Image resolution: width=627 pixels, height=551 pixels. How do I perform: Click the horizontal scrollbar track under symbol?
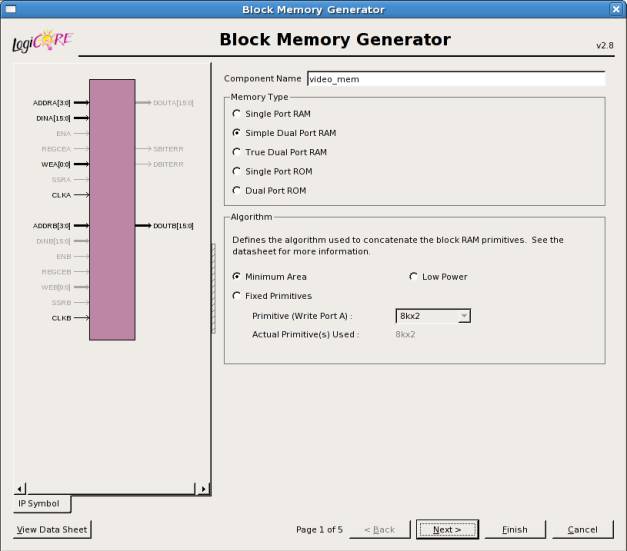111,489
